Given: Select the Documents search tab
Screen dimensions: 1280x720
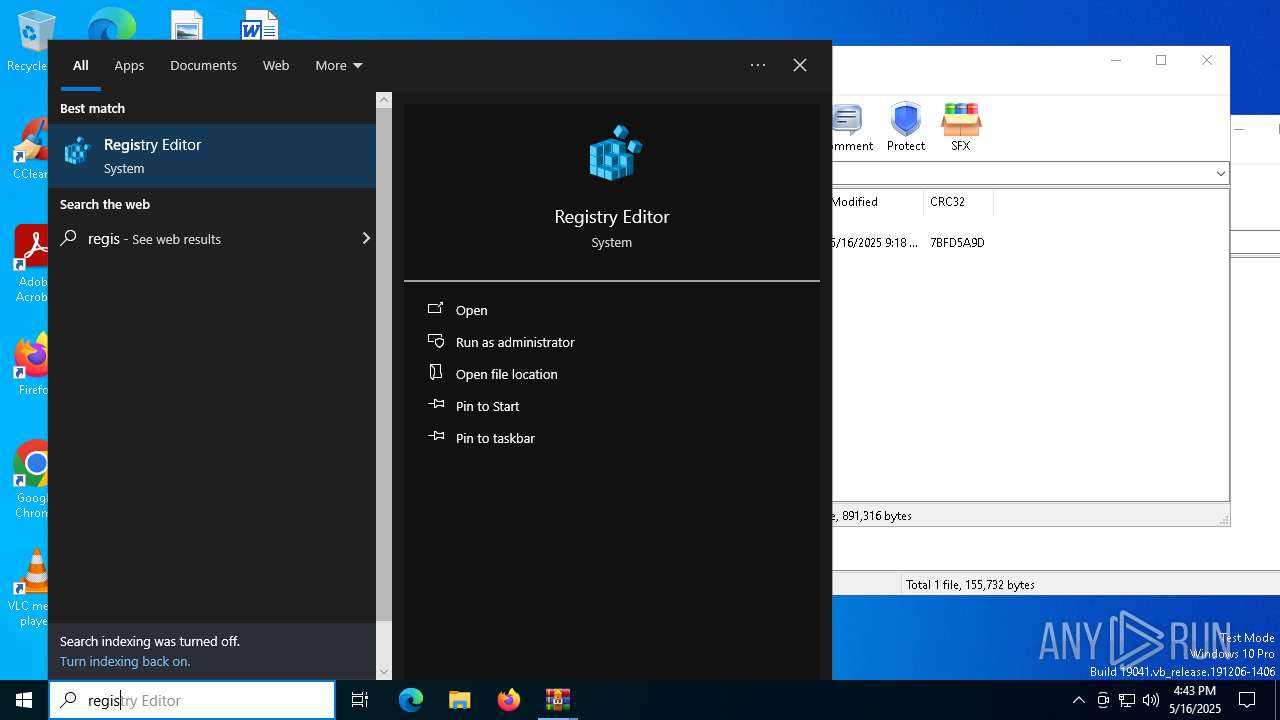Looking at the screenshot, I should point(203,65).
